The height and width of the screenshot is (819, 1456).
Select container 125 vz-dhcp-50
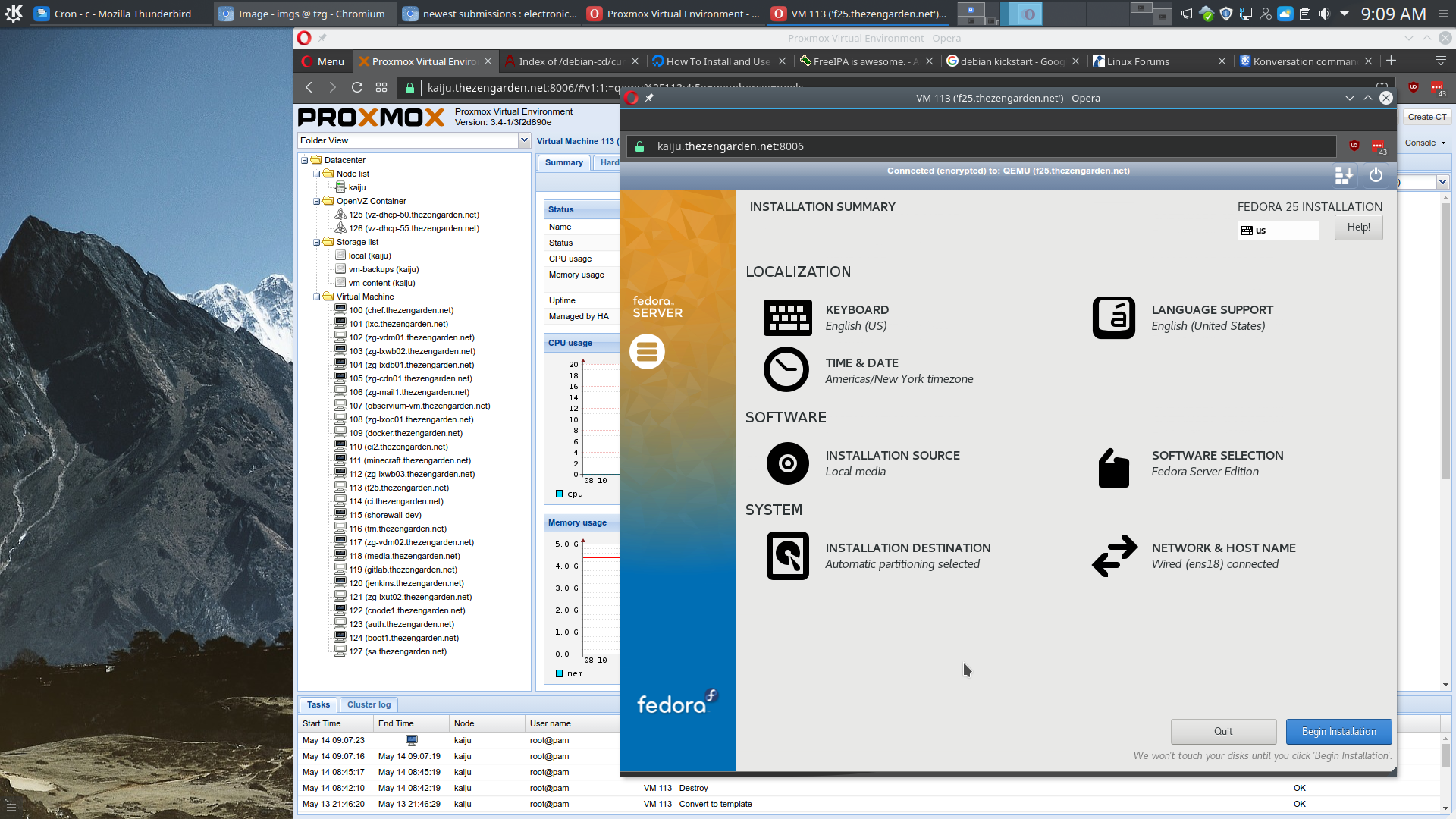(x=413, y=215)
